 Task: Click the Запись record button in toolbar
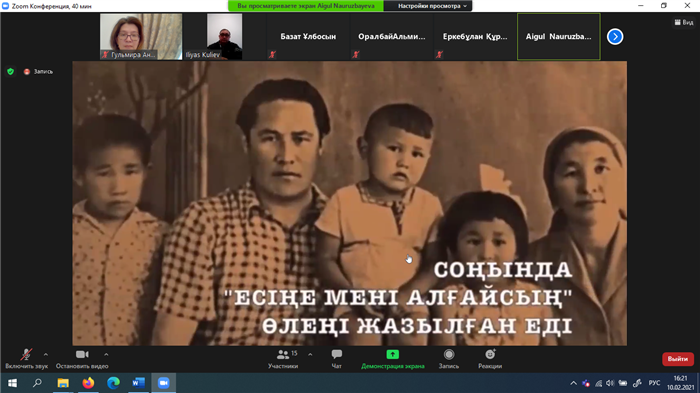point(449,359)
